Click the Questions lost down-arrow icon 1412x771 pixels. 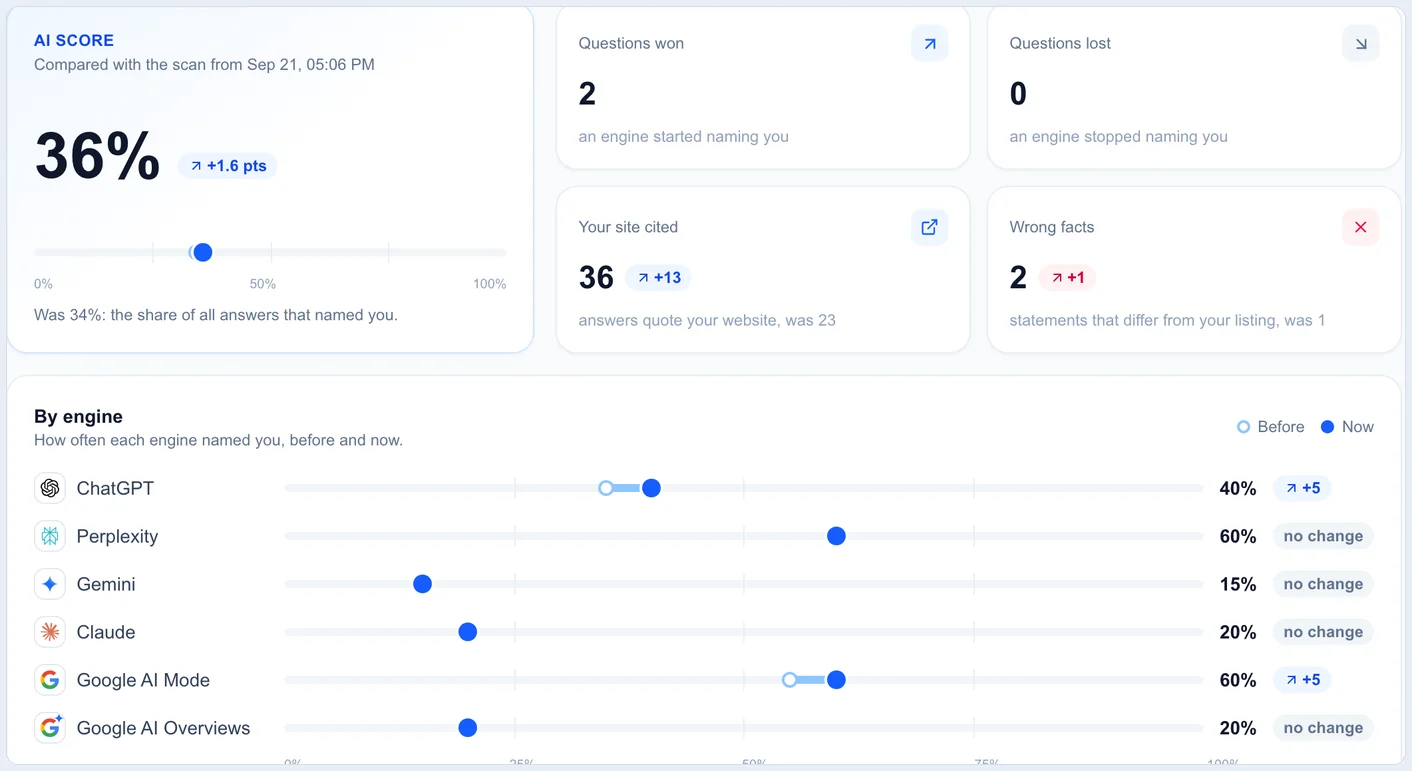coord(1360,44)
